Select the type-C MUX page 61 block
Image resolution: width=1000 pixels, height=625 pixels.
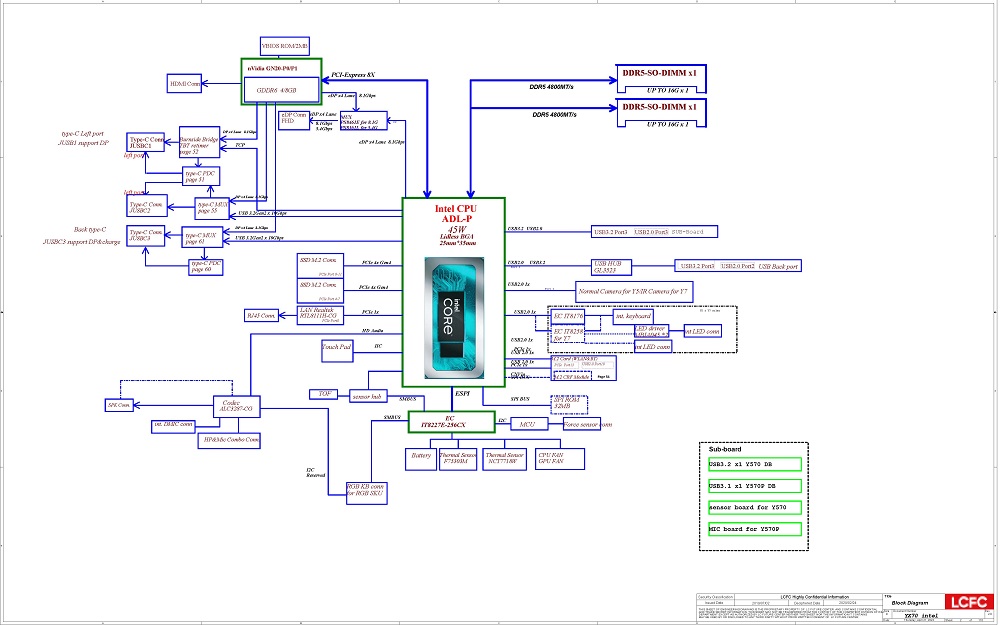coord(202,238)
